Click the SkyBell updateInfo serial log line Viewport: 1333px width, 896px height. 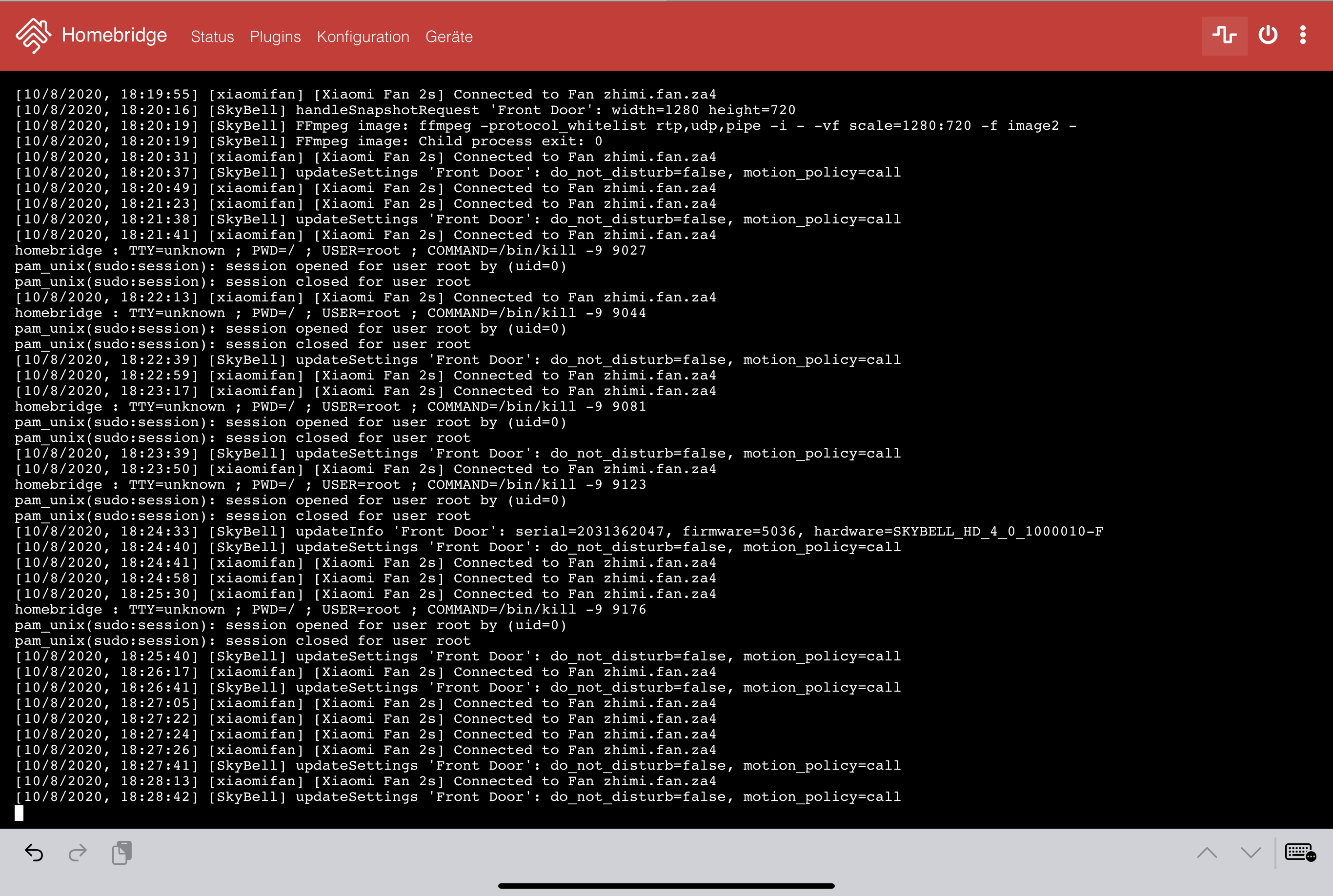559,532
